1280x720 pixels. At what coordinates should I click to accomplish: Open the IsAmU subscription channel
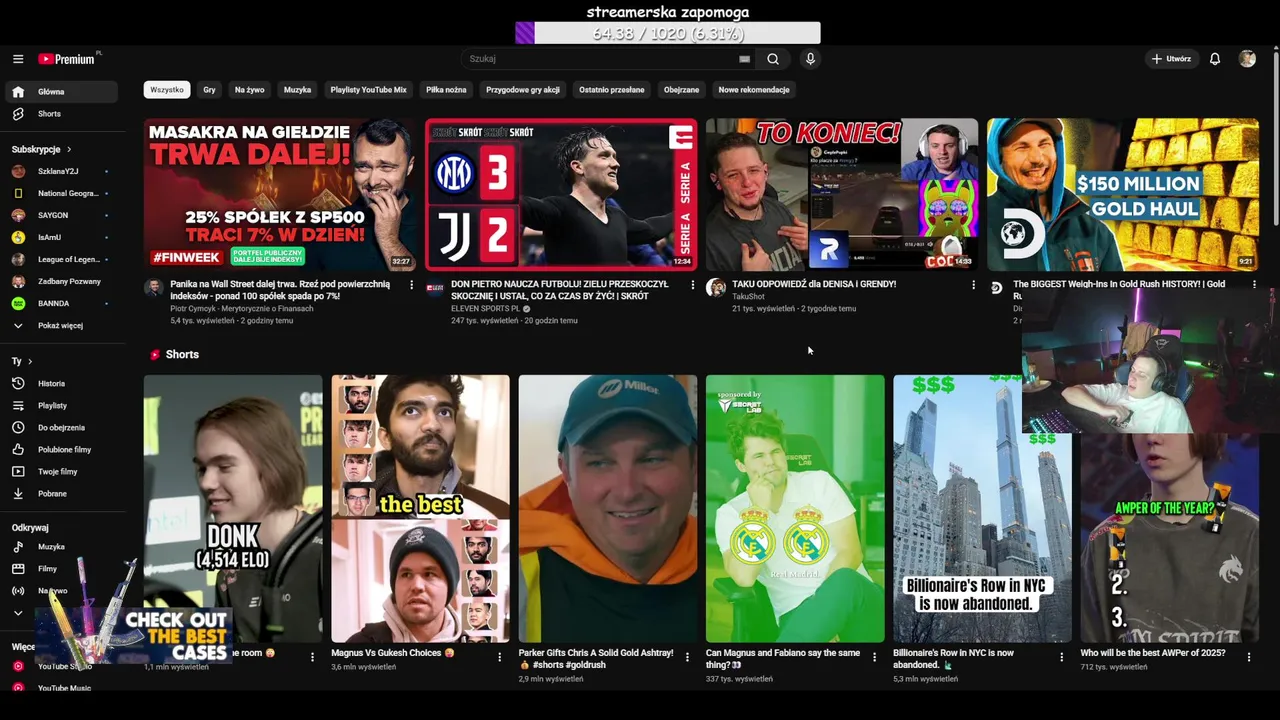60,237
